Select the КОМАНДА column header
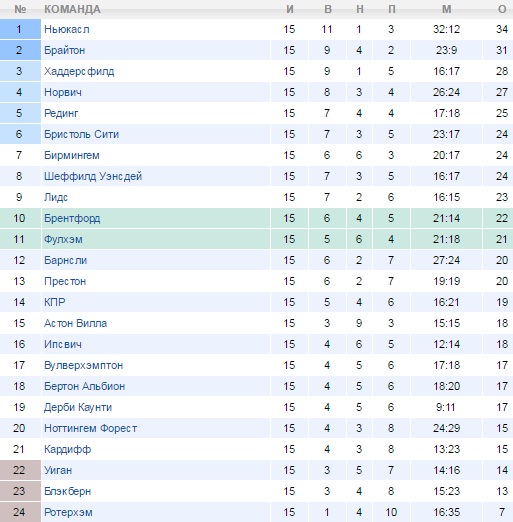513x522 pixels. (72, 9)
